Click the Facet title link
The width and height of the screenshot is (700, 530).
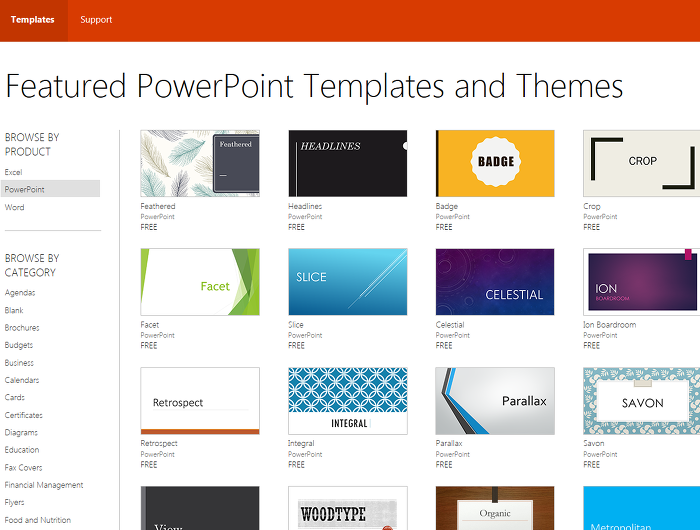pos(150,325)
